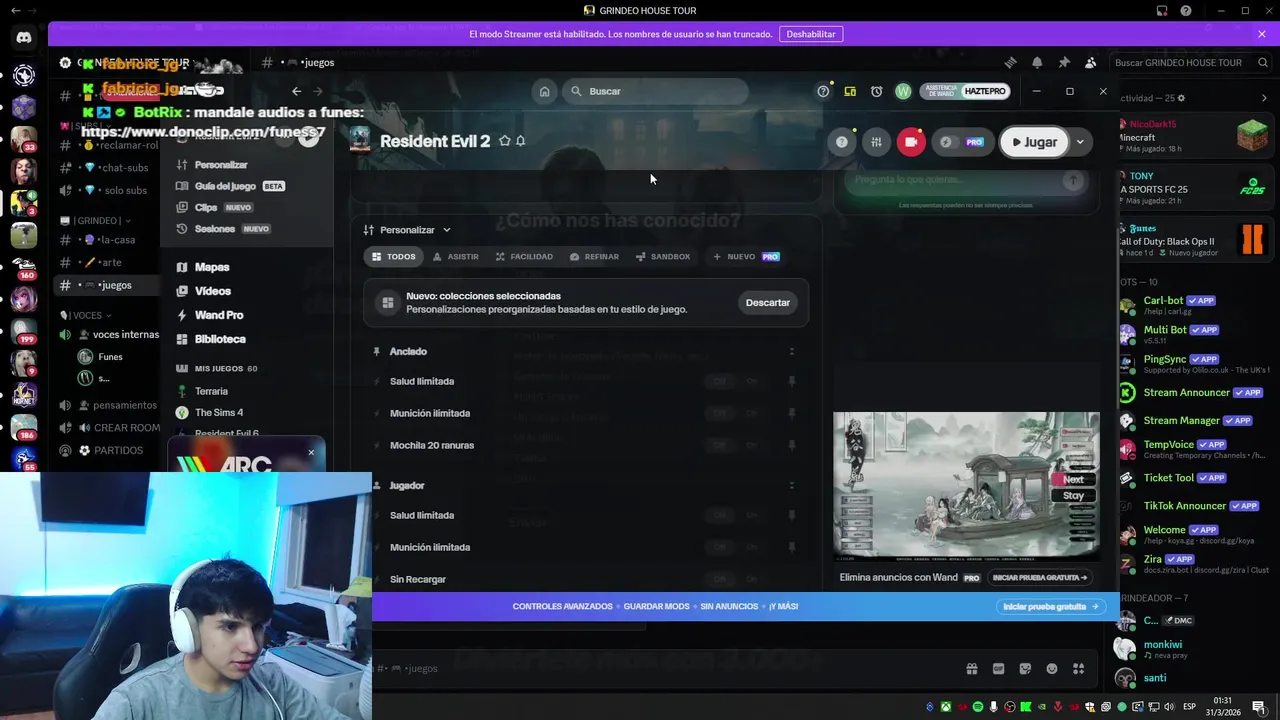Select the REFINAR tab

[594, 257]
